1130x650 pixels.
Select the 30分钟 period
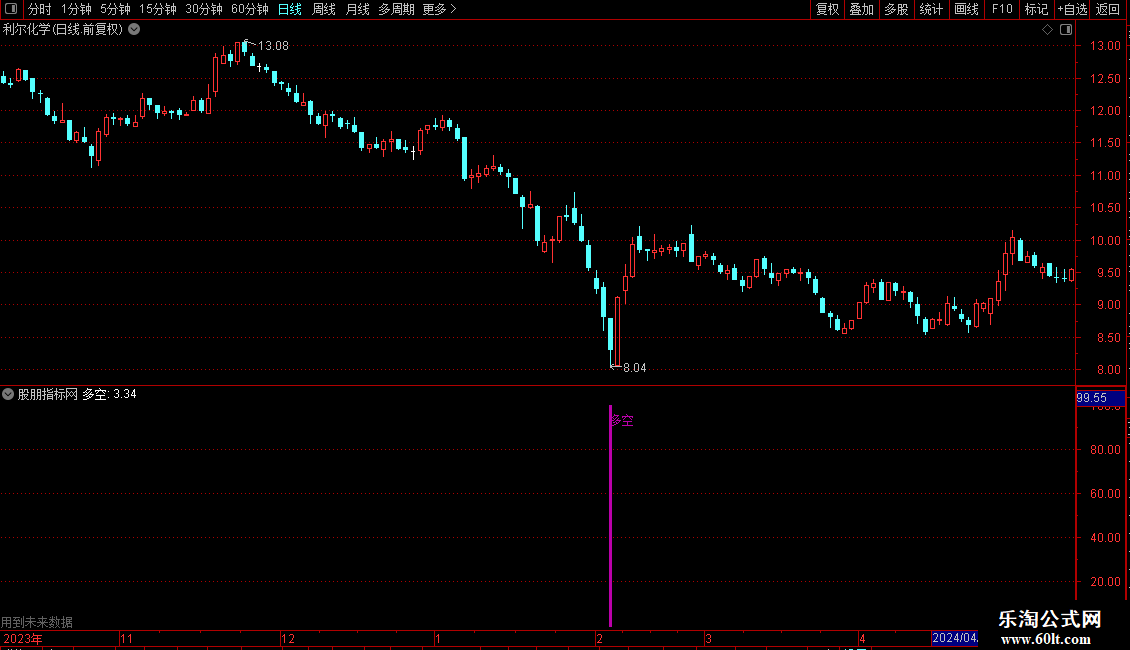(203, 9)
